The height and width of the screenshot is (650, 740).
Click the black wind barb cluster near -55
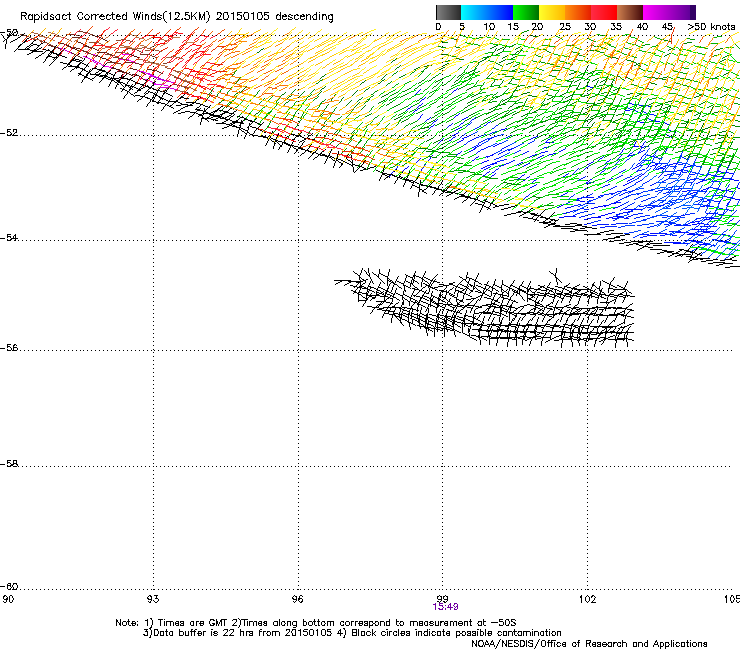485,308
